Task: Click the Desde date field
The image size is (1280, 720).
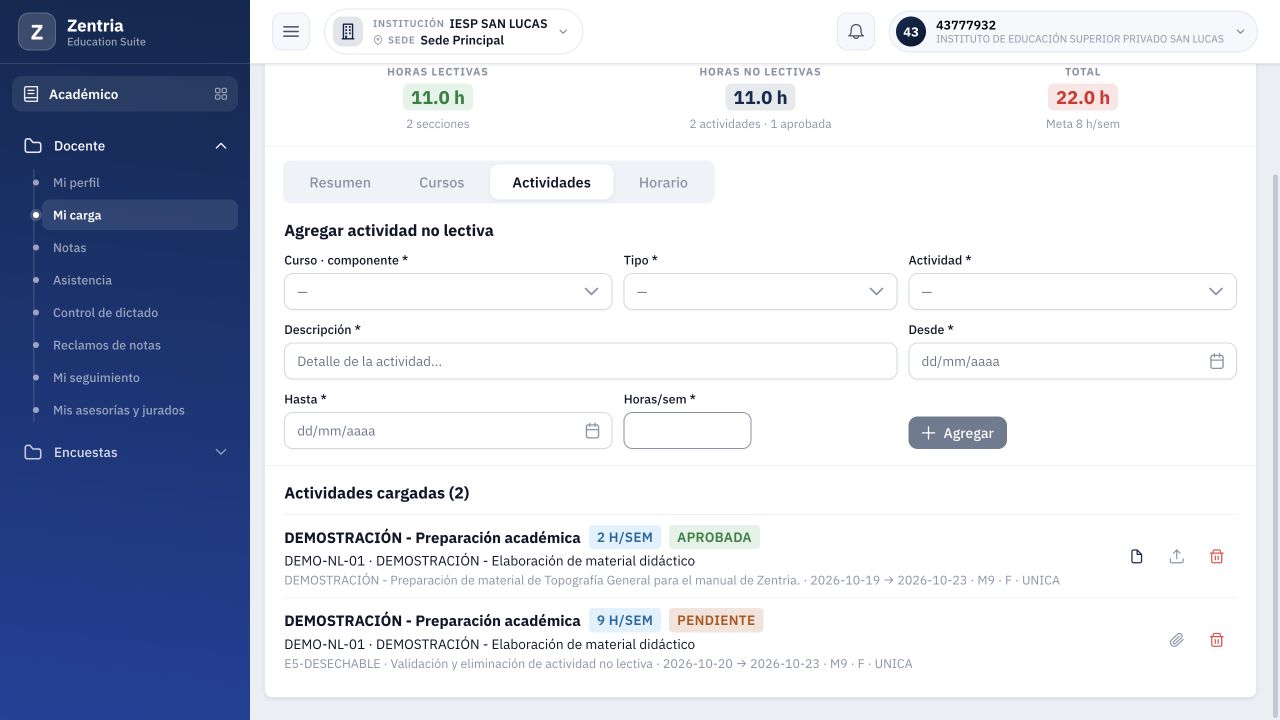Action: tap(1072, 361)
